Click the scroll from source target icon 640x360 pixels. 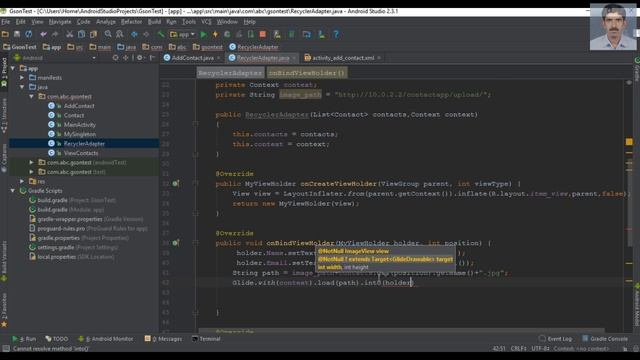coord(116,58)
